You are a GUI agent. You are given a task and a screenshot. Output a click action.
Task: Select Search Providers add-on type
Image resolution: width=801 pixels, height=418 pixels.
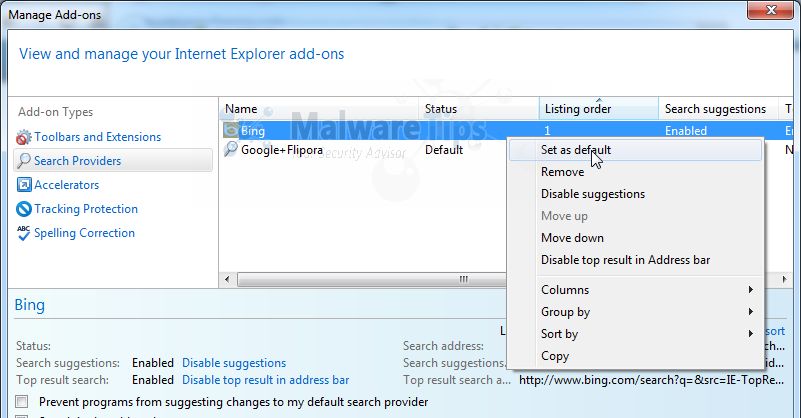point(113,160)
